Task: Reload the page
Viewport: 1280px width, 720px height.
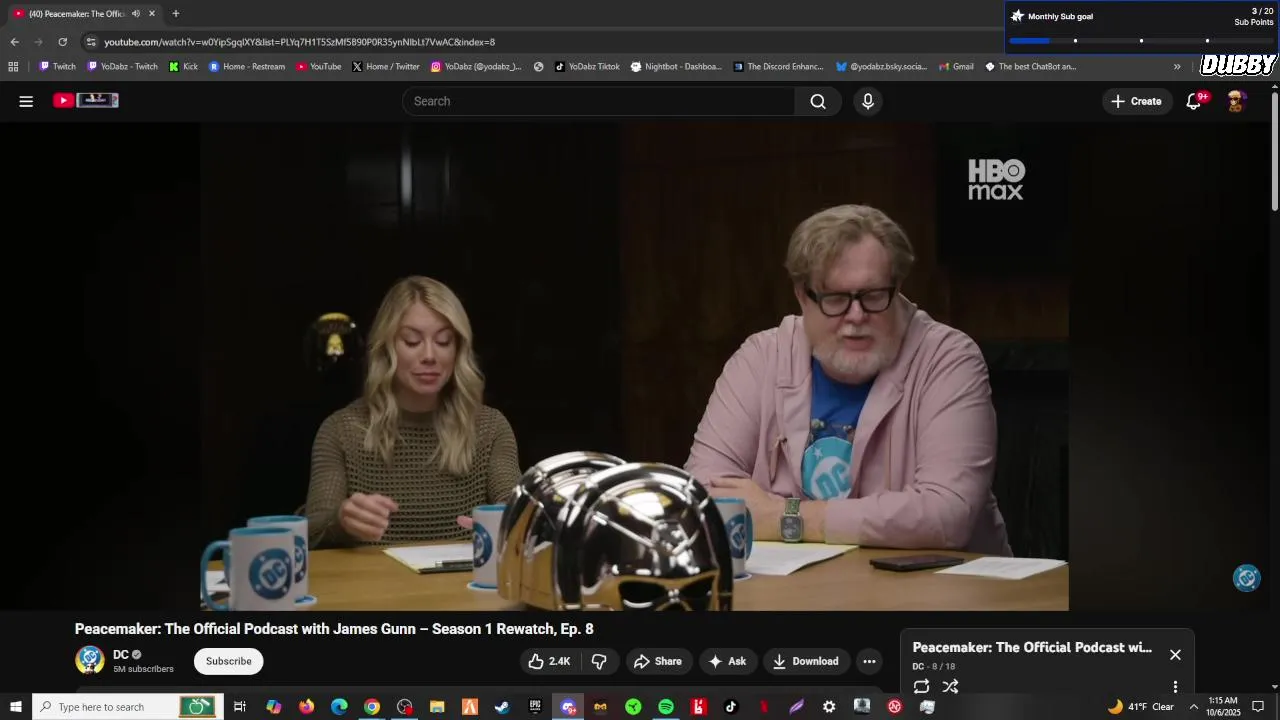Action: click(62, 42)
